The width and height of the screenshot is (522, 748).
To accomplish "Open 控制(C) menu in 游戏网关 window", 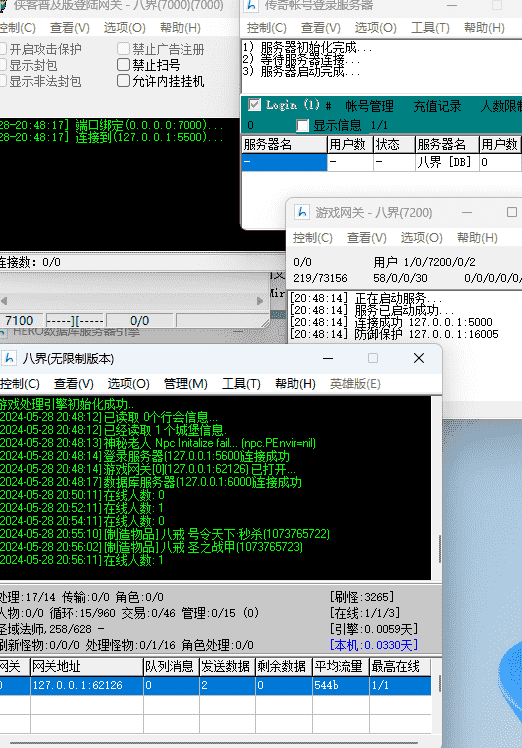I will 313,238.
